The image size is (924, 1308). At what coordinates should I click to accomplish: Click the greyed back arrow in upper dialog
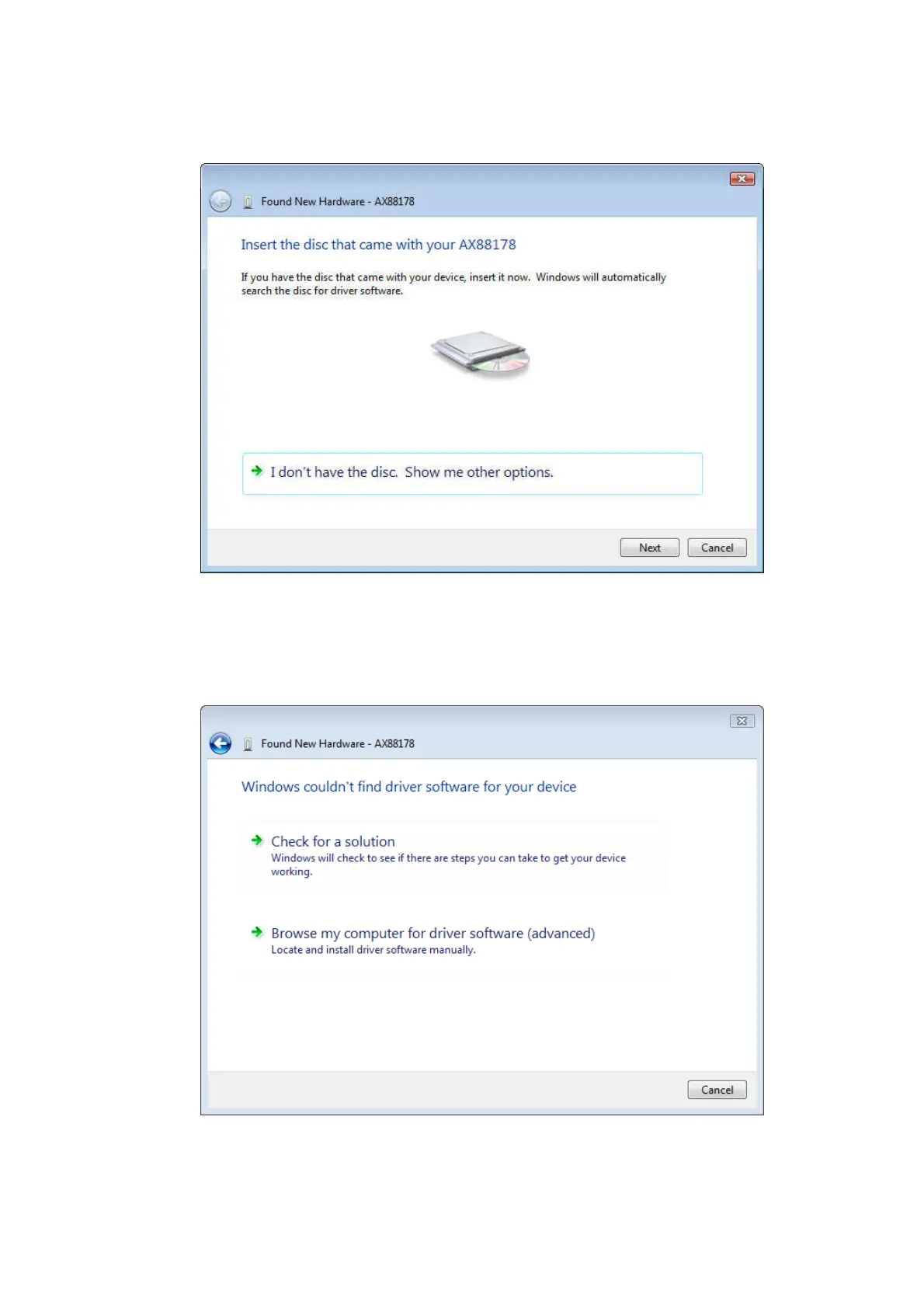pyautogui.click(x=221, y=201)
